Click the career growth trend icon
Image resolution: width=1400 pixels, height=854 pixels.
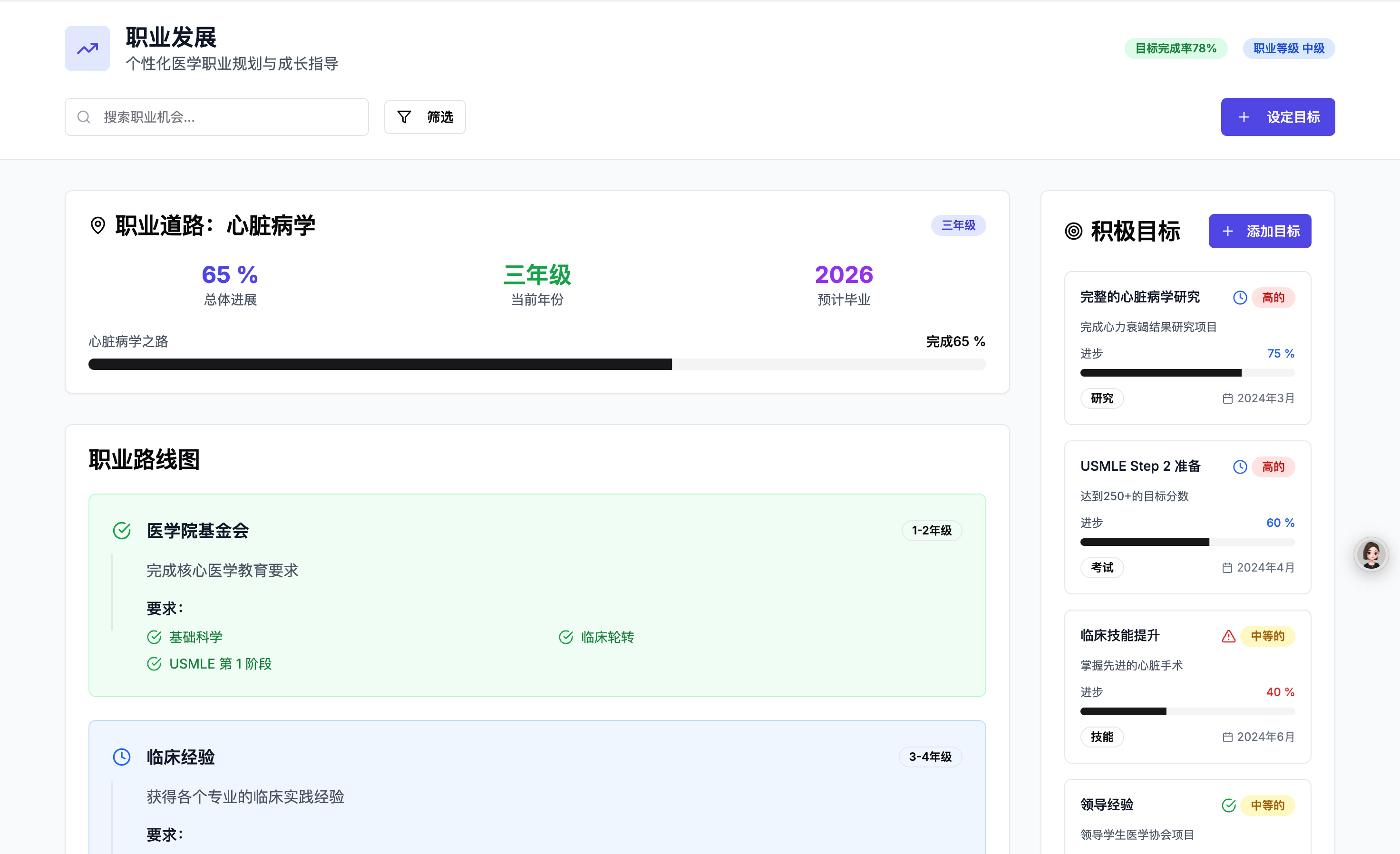tap(87, 49)
